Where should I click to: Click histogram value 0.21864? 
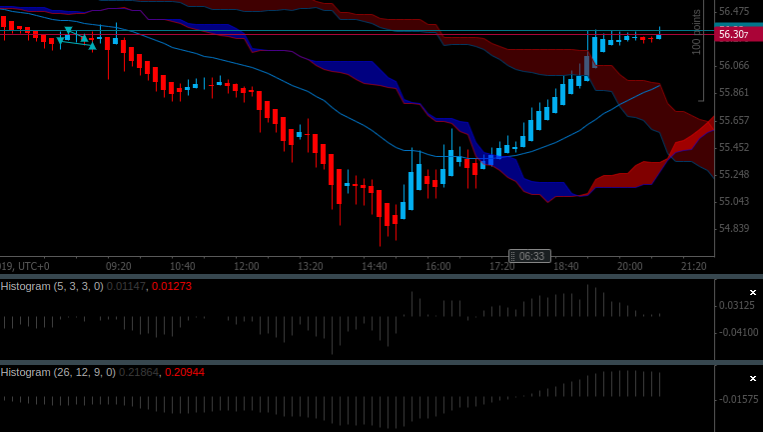coord(139,372)
